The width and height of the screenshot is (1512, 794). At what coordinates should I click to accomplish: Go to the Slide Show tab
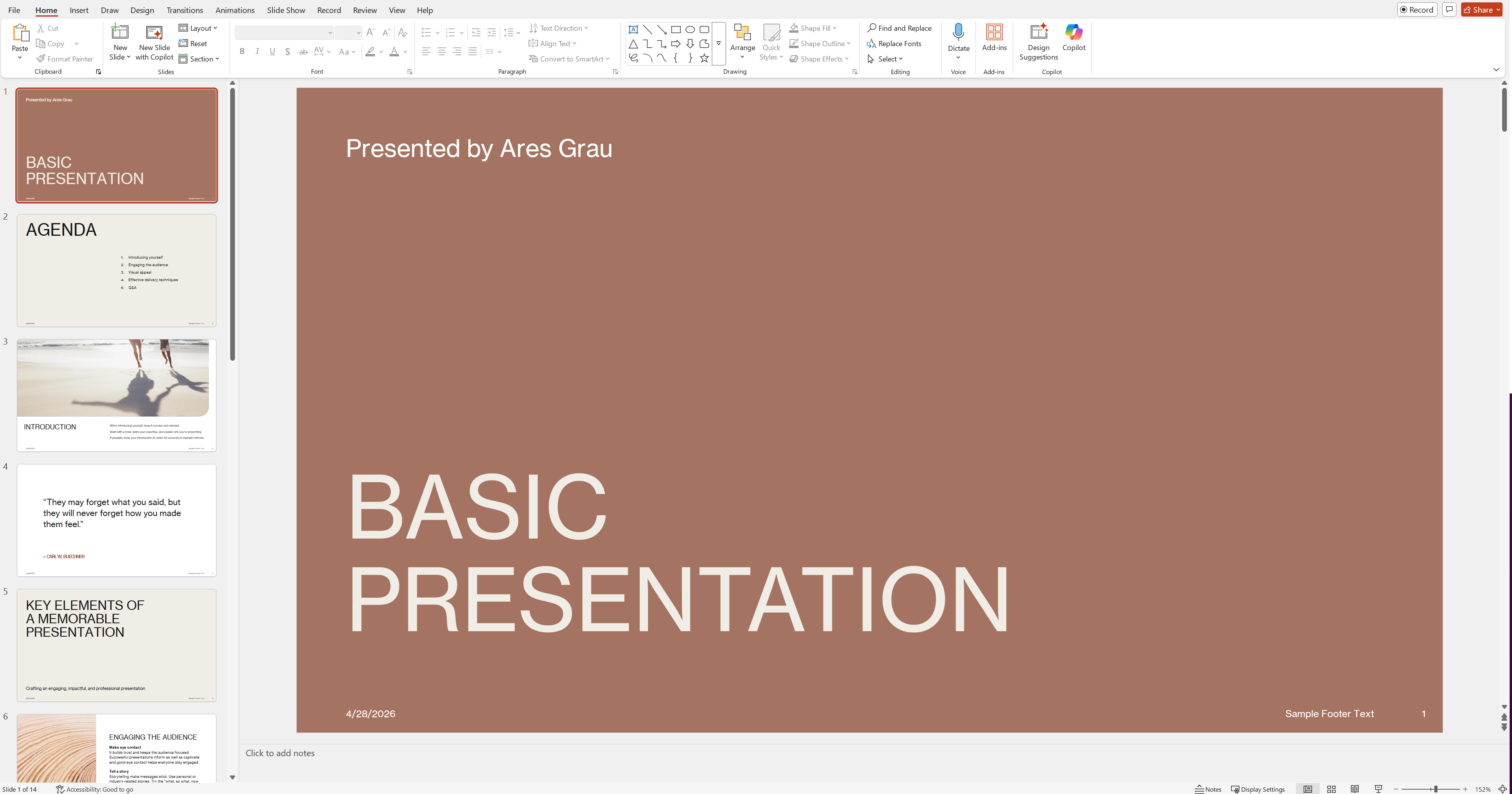(286, 10)
